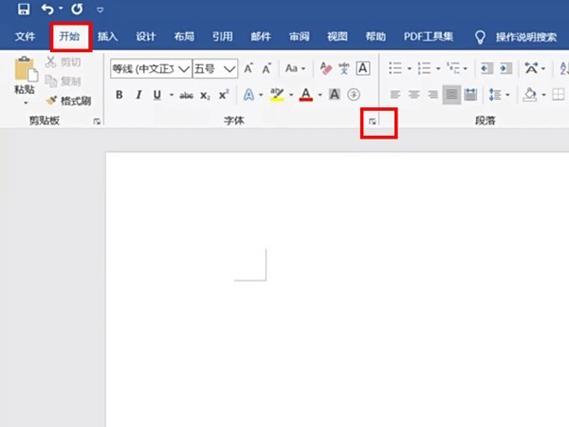Click the Save icon in quick access toolbar

point(24,9)
